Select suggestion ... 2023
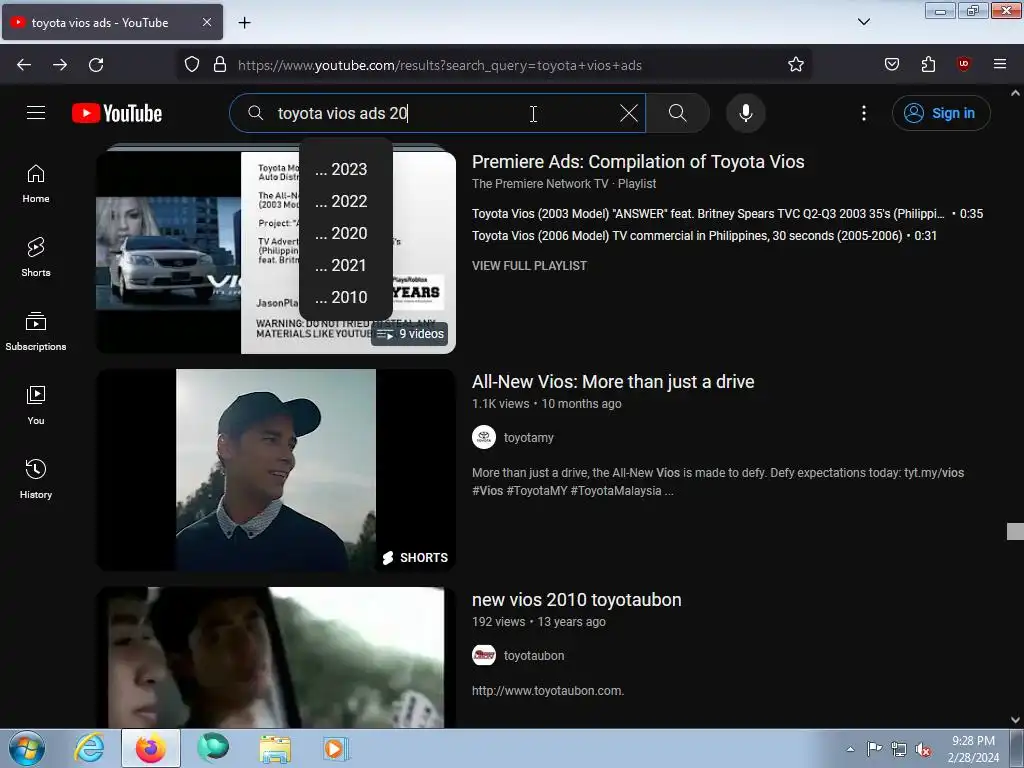The width and height of the screenshot is (1024, 768). [x=346, y=170]
